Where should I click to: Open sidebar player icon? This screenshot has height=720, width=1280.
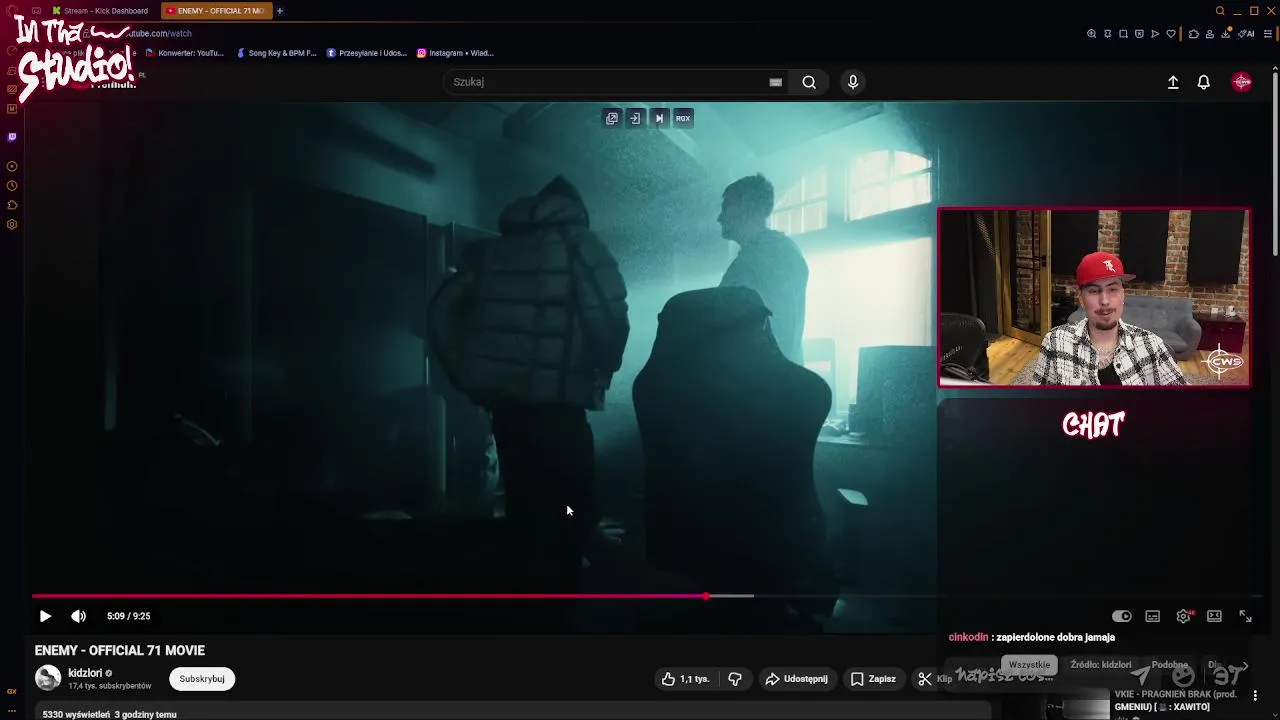point(12,166)
